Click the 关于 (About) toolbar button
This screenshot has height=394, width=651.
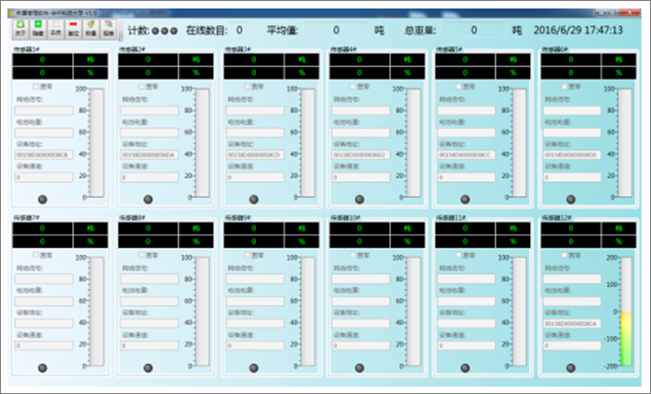[x=20, y=29]
